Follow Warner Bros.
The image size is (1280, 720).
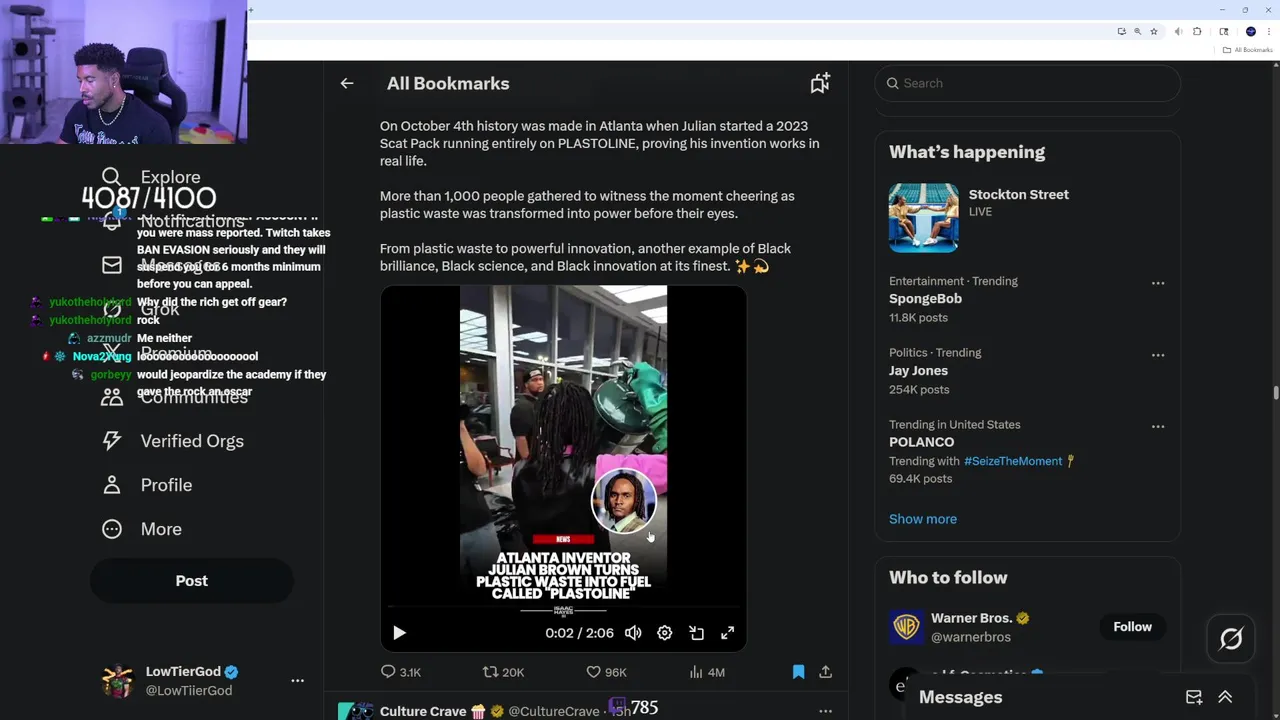(1132, 627)
